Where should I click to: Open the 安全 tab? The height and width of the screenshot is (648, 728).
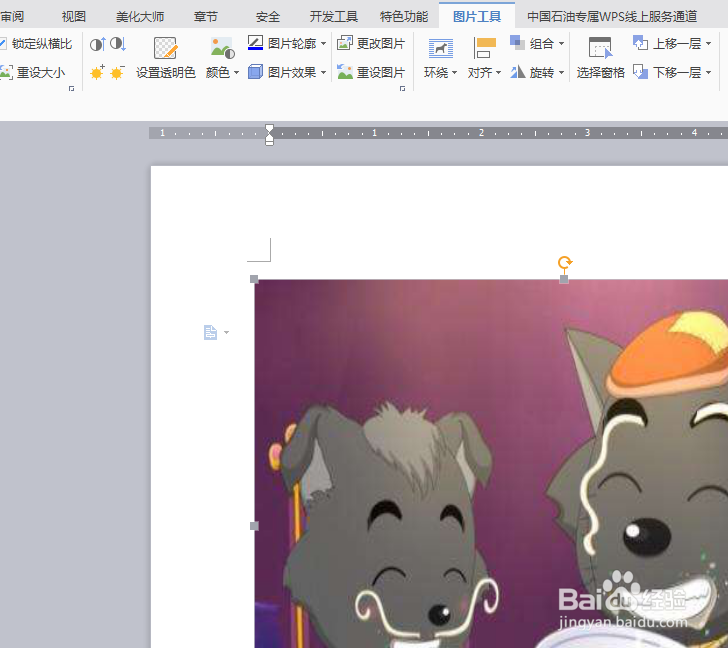pyautogui.click(x=268, y=17)
